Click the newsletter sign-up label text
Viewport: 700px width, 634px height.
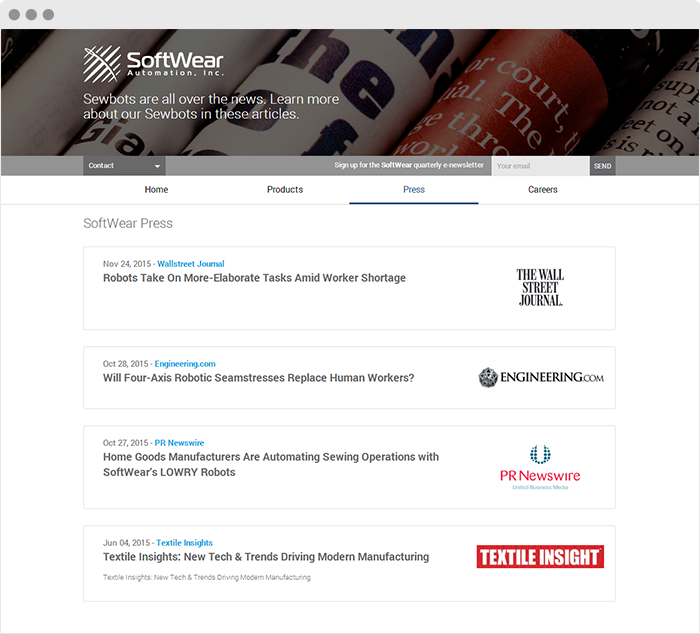coord(409,165)
